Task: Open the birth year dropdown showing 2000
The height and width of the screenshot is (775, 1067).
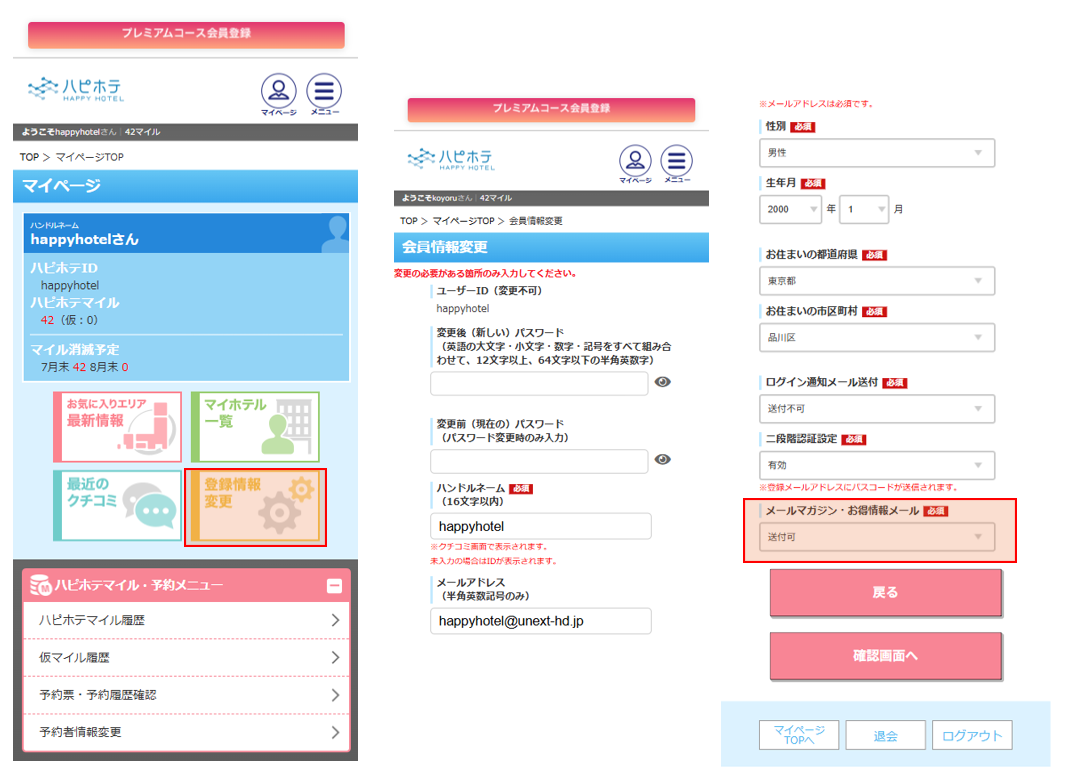Action: (790, 209)
